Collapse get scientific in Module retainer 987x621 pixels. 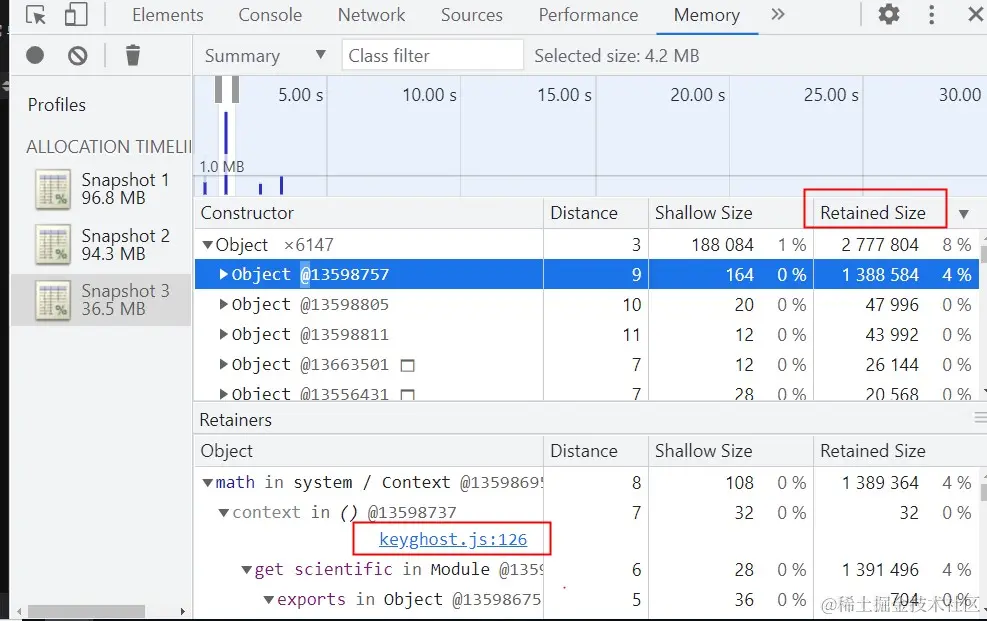coord(247,570)
